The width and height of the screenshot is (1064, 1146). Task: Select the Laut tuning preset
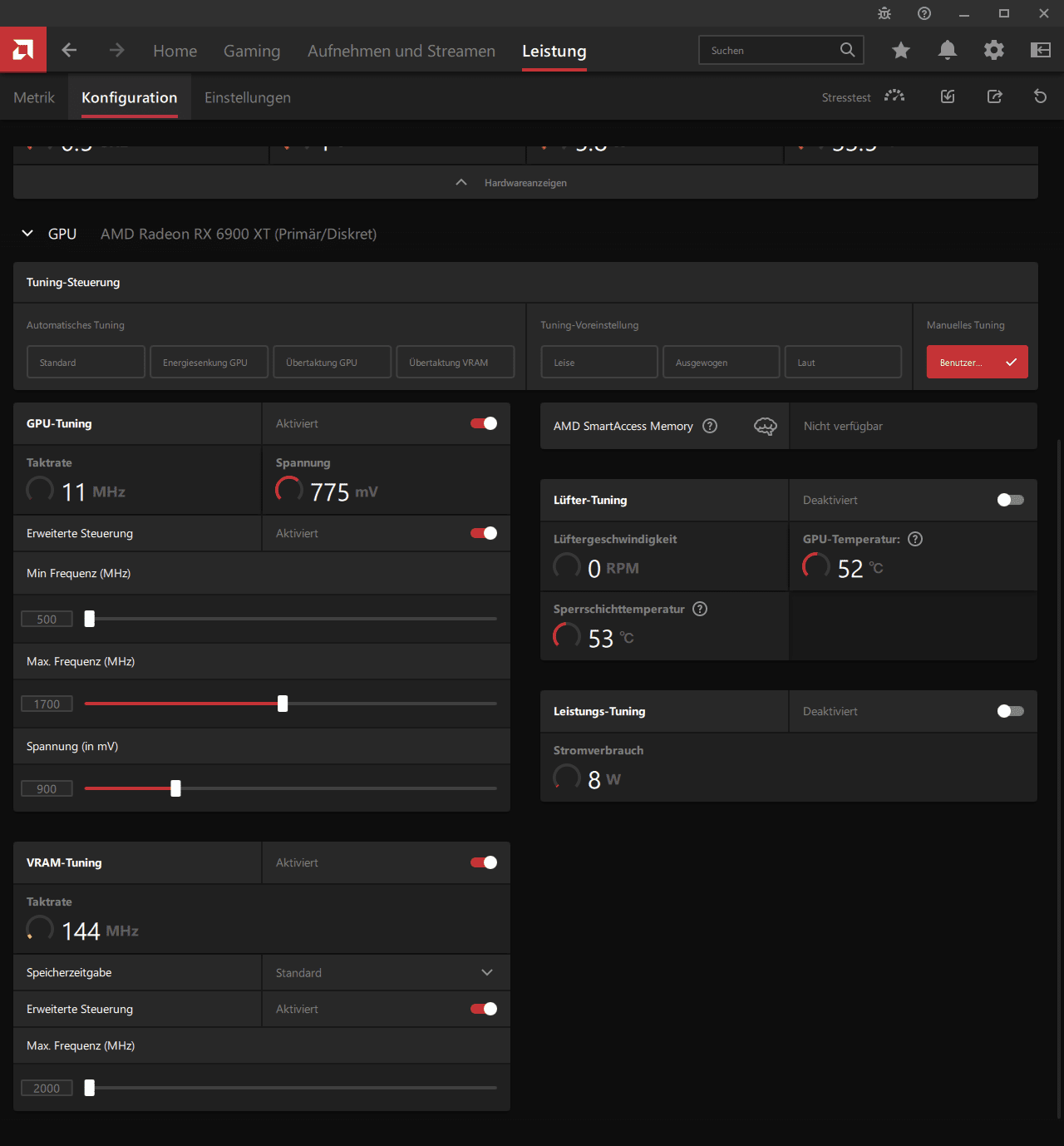pos(843,362)
